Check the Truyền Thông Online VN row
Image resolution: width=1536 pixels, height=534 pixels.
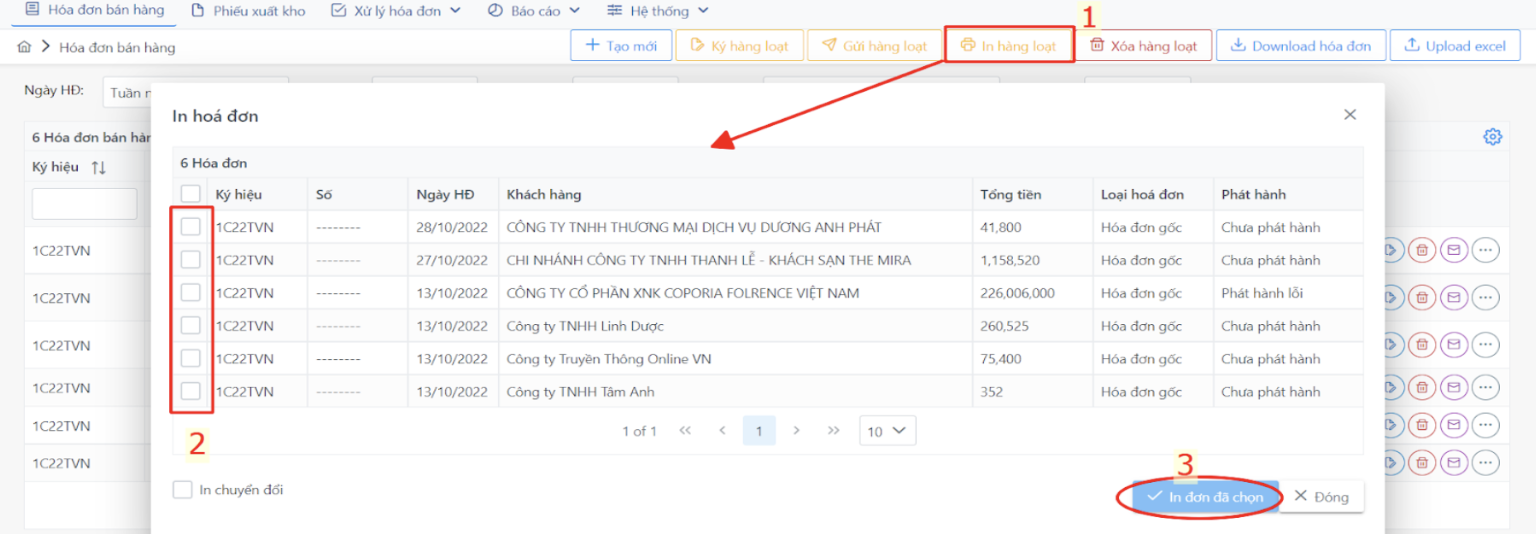190,359
